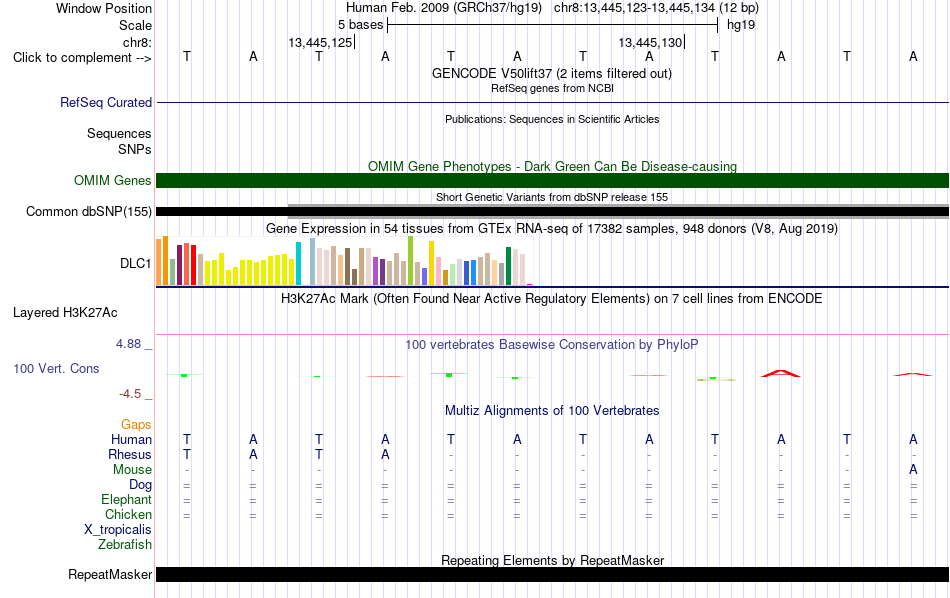Click the Chicken species row label
The width and height of the screenshot is (950, 598).
pyautogui.click(x=128, y=514)
